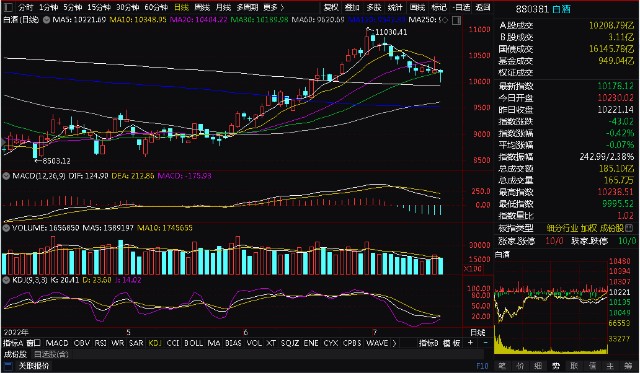Click the VOLUME indicator settings circle icon

click(x=6, y=228)
